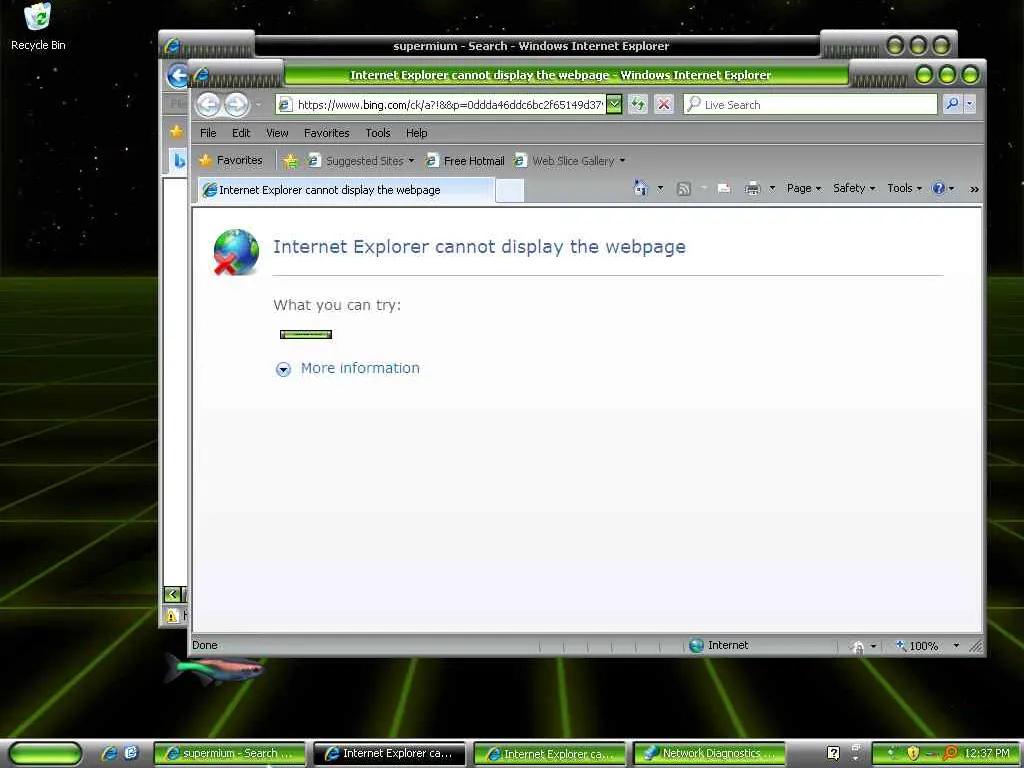Click the Read Mail envelope icon
1024x768 pixels.
click(724, 189)
